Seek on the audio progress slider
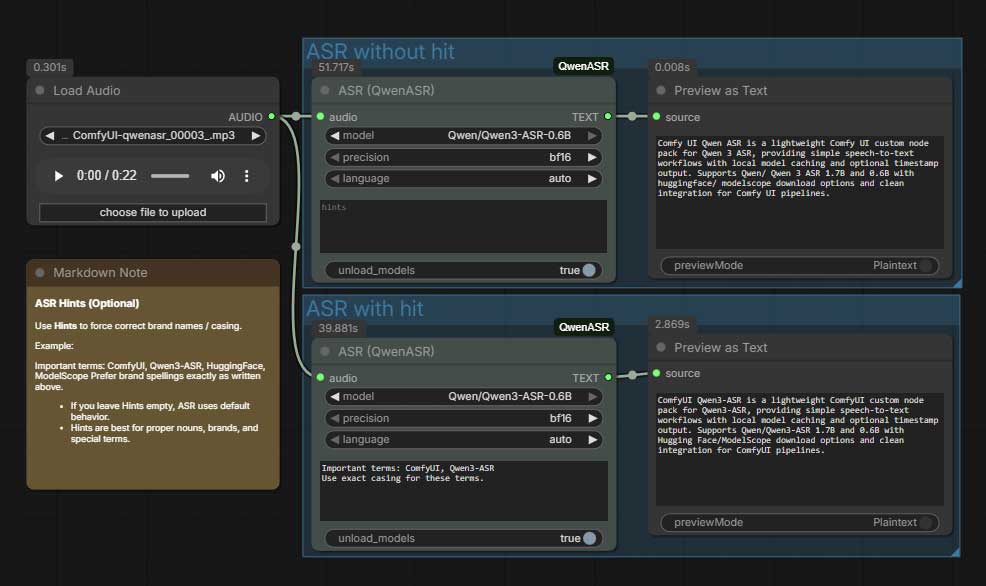 pos(170,176)
